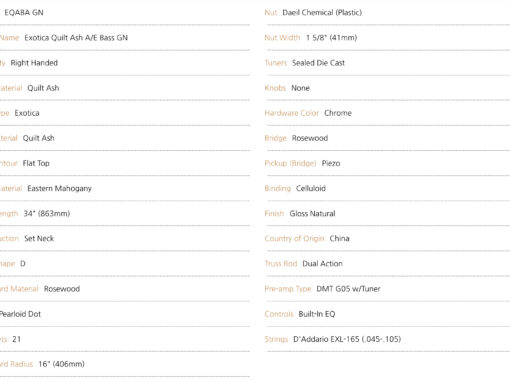Click the Country of Origin label
510x382 pixels.
tap(294, 238)
